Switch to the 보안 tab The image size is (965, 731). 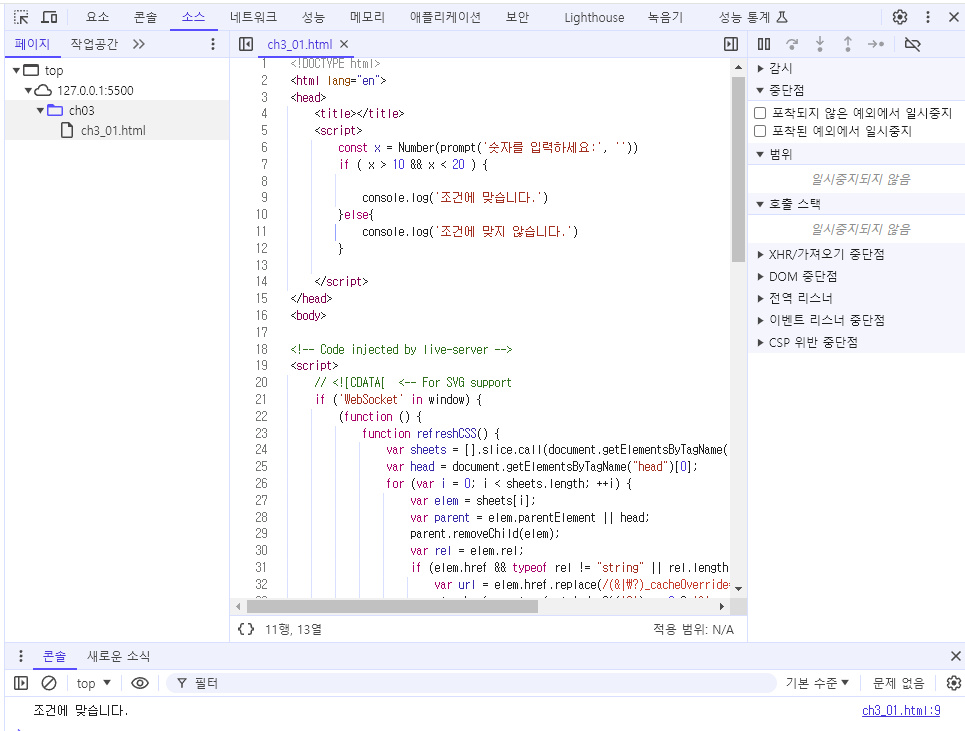(517, 17)
